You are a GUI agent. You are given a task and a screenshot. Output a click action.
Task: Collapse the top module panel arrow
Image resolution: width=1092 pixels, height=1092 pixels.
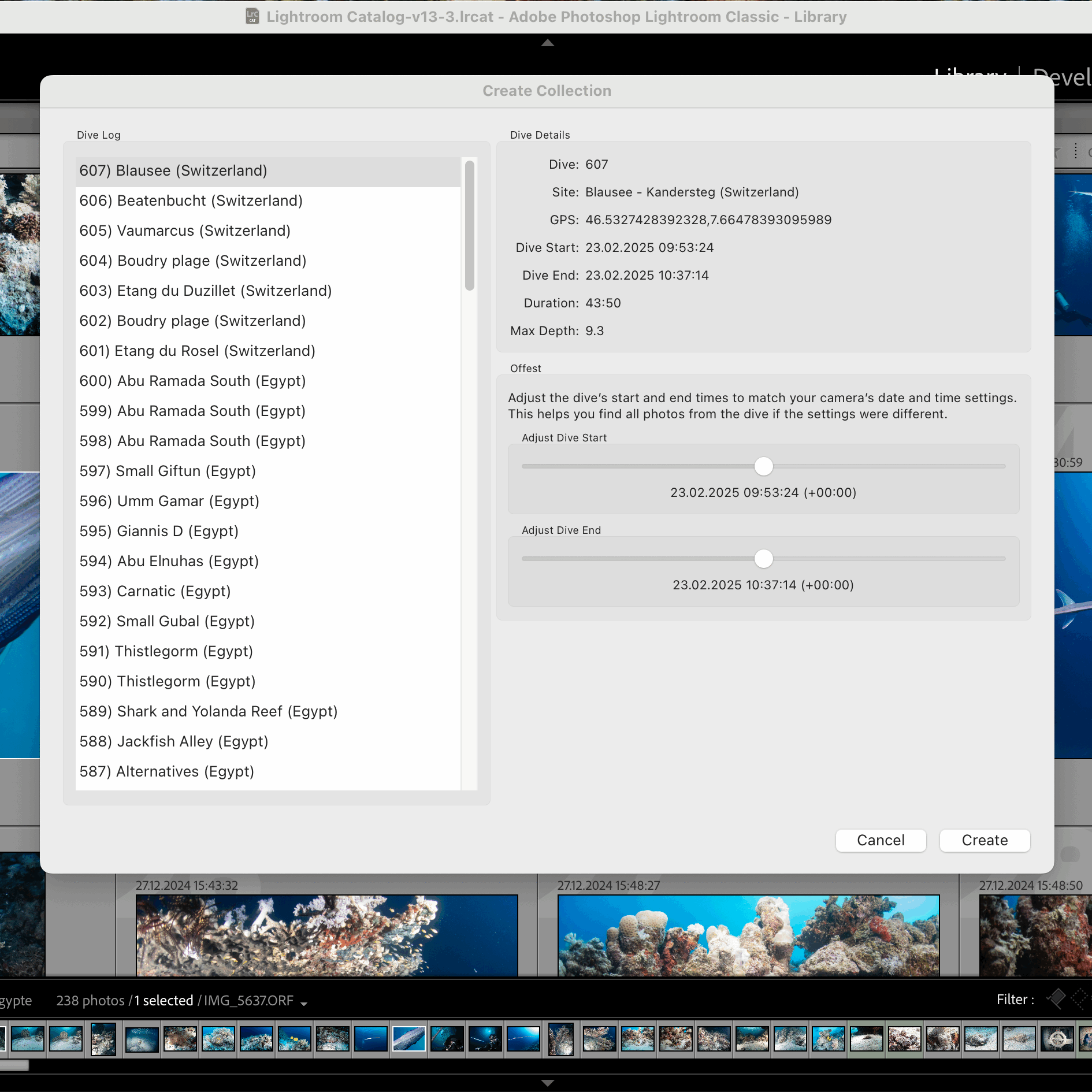(x=547, y=43)
